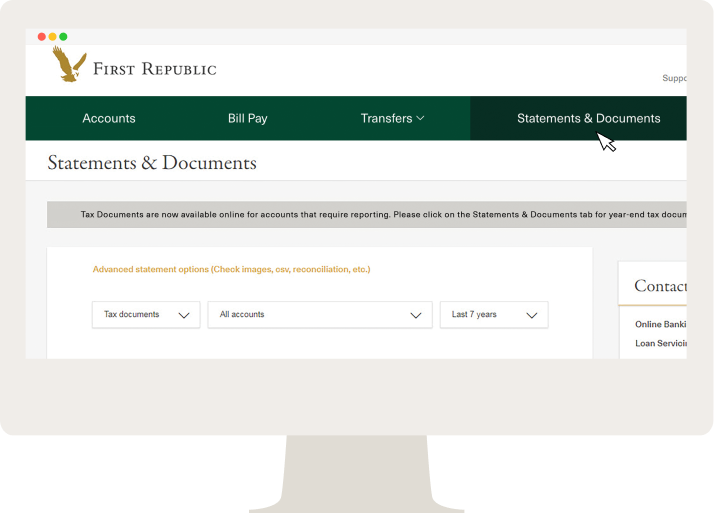Click the Loan Servicing contact entry
This screenshot has height=513, width=714.
click(x=661, y=343)
